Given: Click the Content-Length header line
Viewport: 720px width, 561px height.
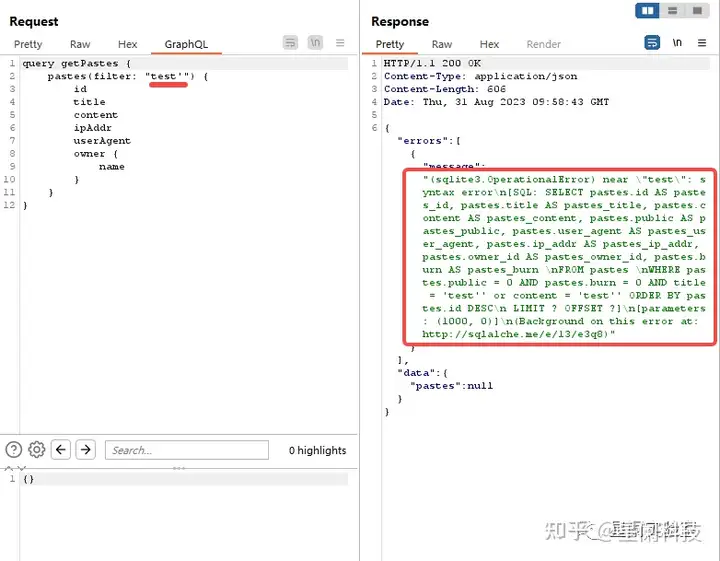Looking at the screenshot, I should tap(445, 89).
